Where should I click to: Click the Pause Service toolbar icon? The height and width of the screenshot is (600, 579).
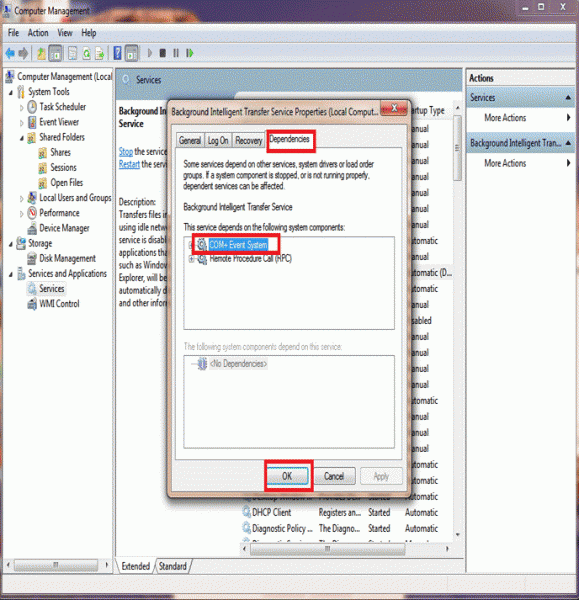click(176, 53)
